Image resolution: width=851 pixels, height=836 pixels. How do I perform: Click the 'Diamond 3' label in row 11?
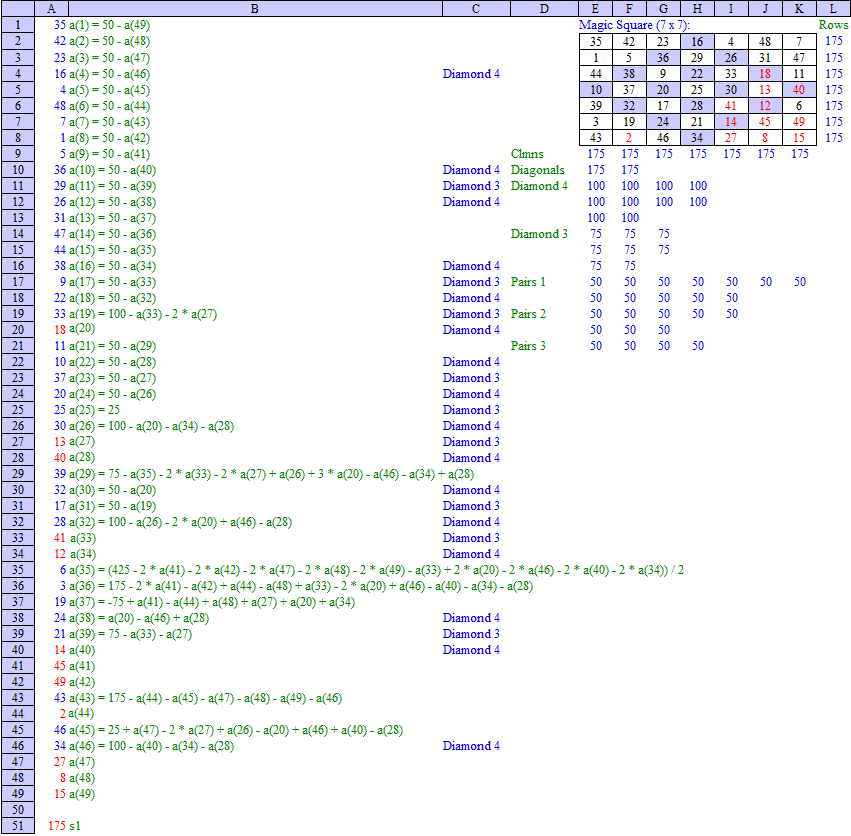[471, 186]
